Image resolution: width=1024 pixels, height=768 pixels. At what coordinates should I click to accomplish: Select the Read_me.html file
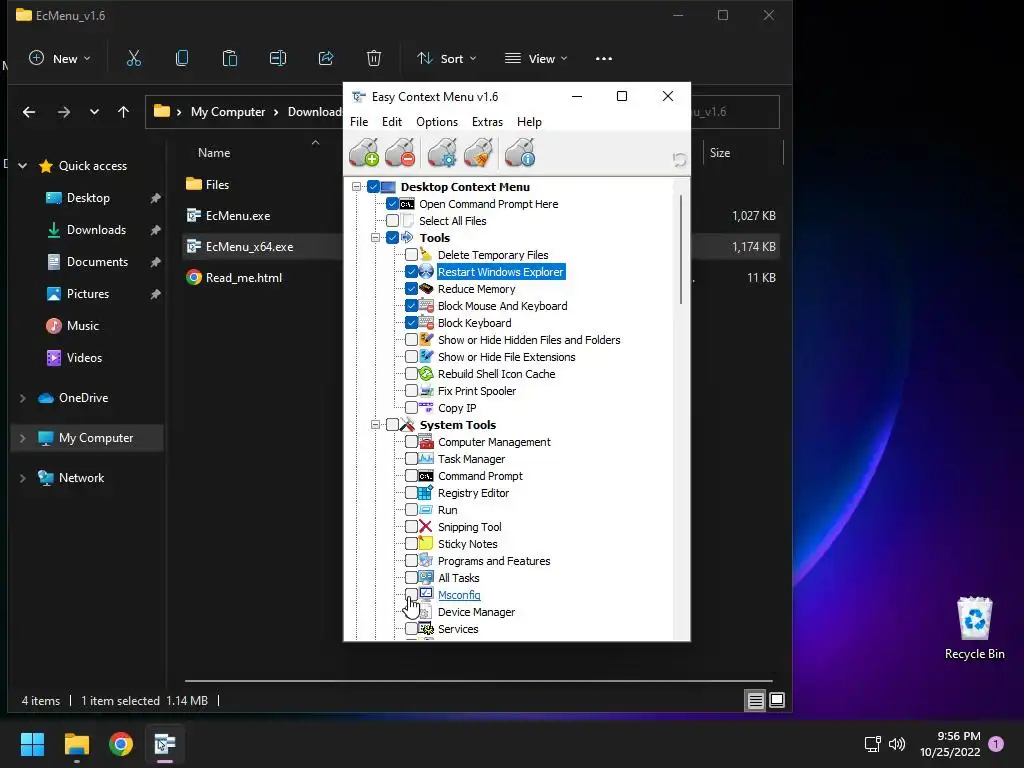244,278
